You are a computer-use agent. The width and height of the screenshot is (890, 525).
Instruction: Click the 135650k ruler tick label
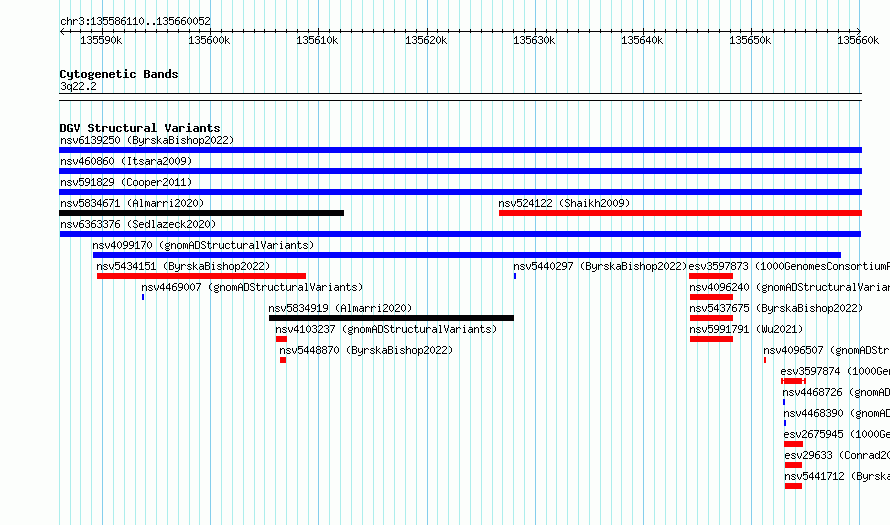750,40
